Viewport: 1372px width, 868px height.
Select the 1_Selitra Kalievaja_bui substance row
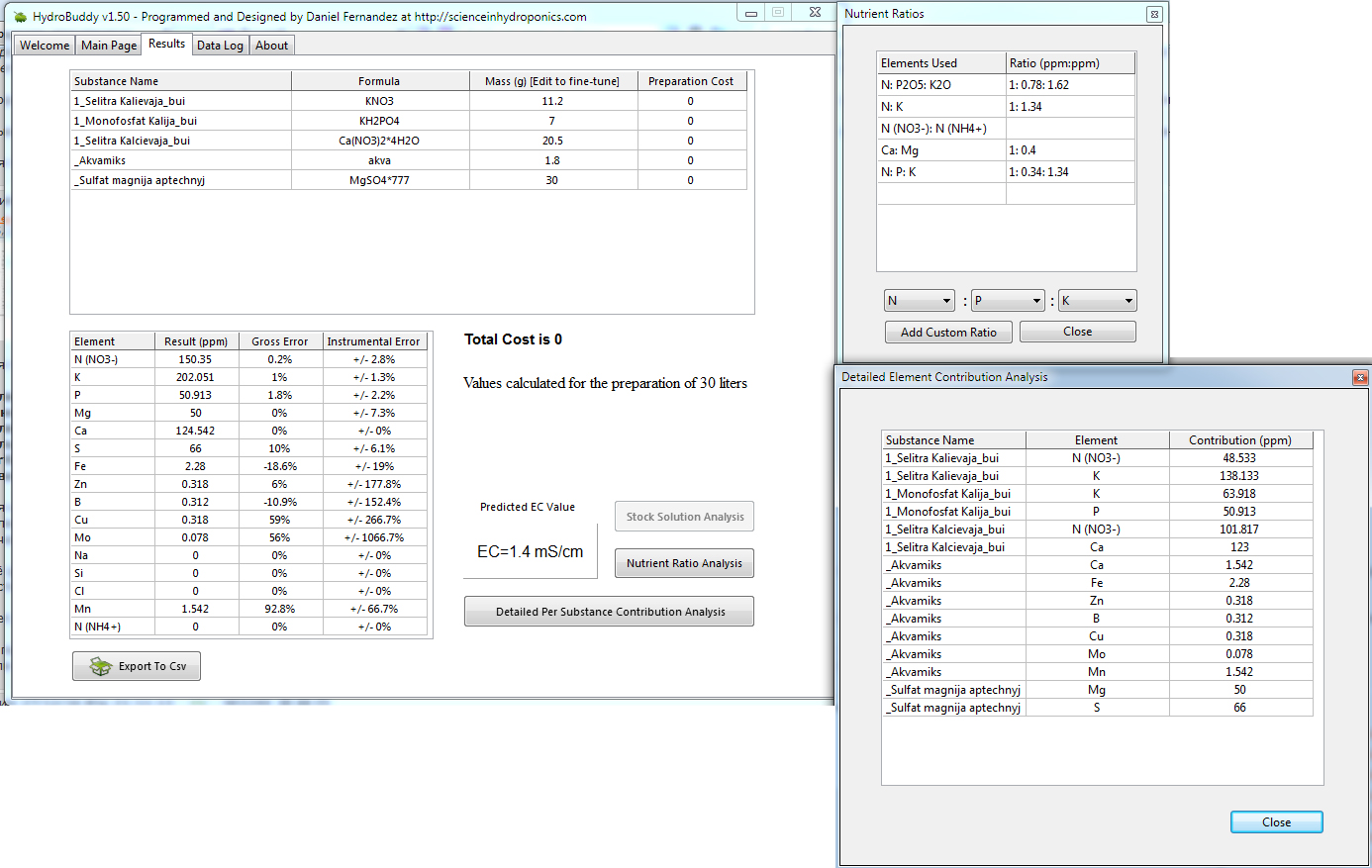coord(409,101)
